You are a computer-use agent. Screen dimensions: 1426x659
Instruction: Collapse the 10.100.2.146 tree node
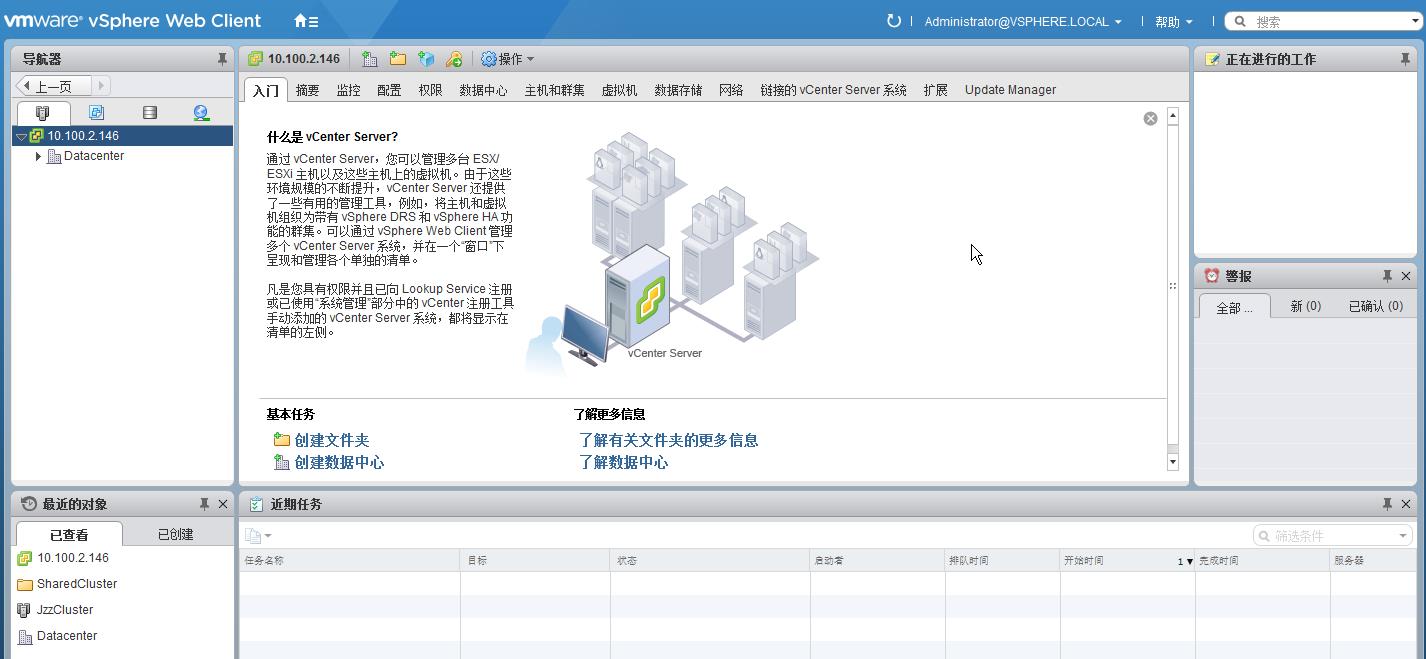coord(21,136)
